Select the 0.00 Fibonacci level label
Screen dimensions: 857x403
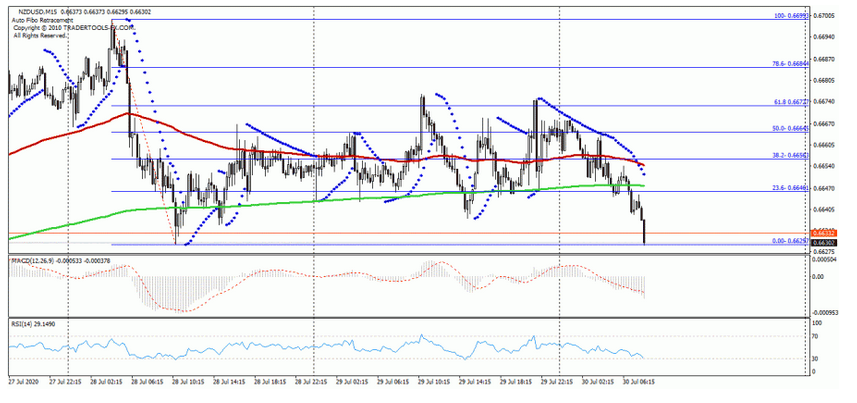click(x=789, y=241)
